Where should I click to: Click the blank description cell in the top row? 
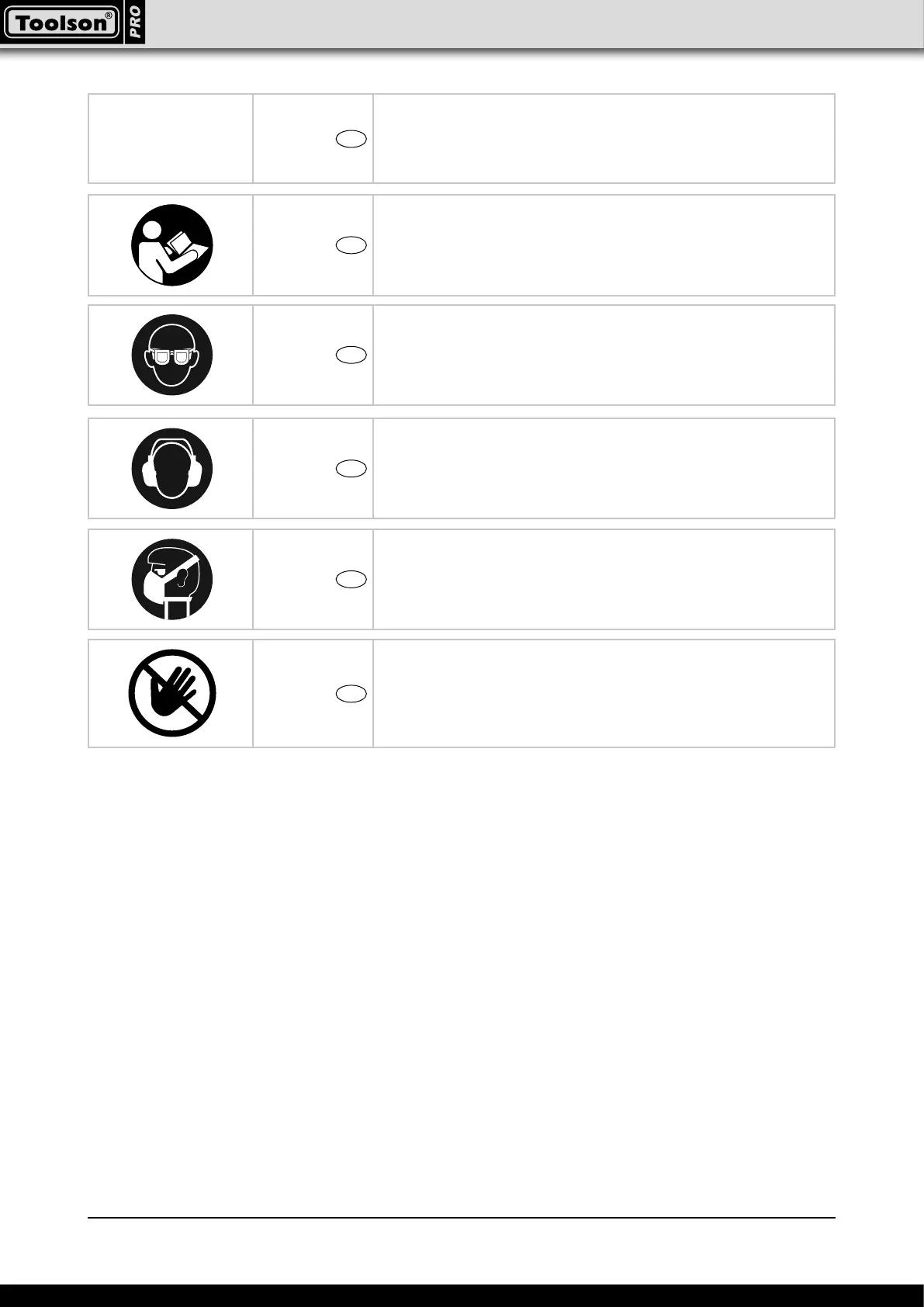click(x=604, y=139)
